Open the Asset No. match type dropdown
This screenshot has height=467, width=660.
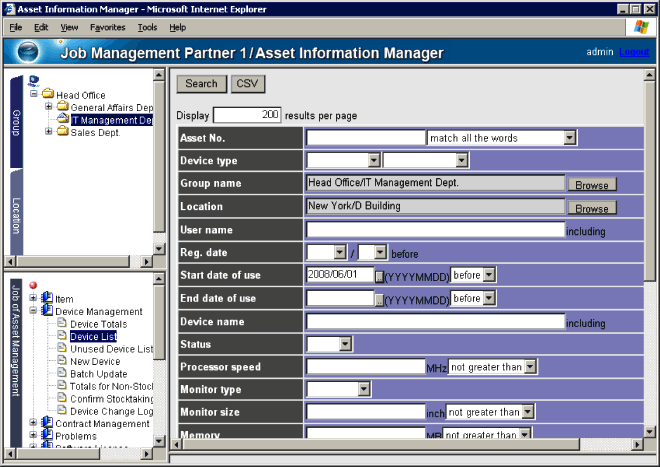(x=570, y=138)
